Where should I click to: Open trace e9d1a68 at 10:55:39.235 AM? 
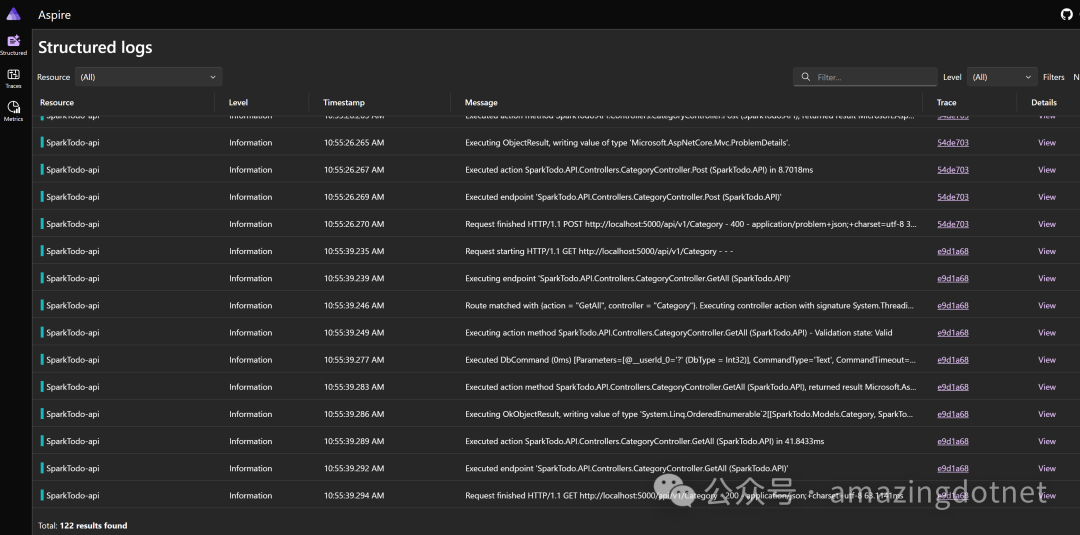(x=953, y=251)
